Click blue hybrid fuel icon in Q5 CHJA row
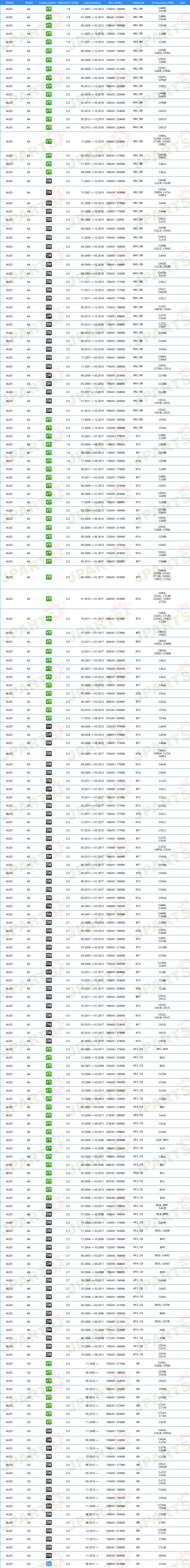Viewport: 190px width, 1568px height. coord(49,1564)
